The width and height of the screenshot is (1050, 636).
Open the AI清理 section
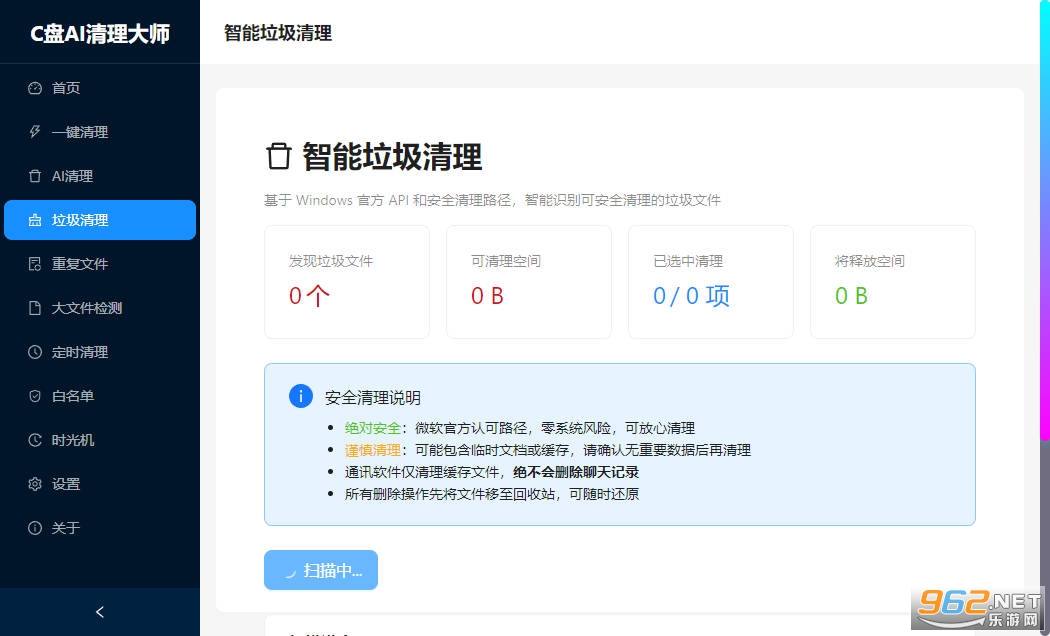[100, 176]
